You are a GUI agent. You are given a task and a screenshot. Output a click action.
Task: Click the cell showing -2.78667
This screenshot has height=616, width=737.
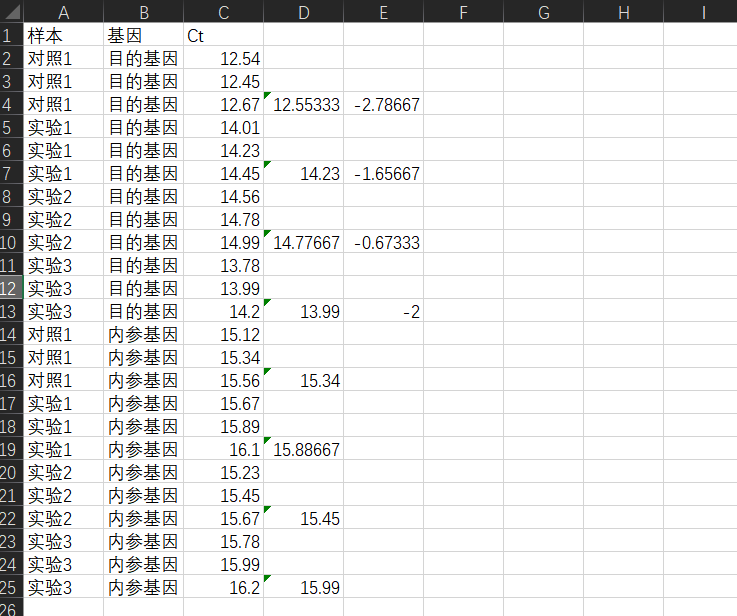[383, 105]
